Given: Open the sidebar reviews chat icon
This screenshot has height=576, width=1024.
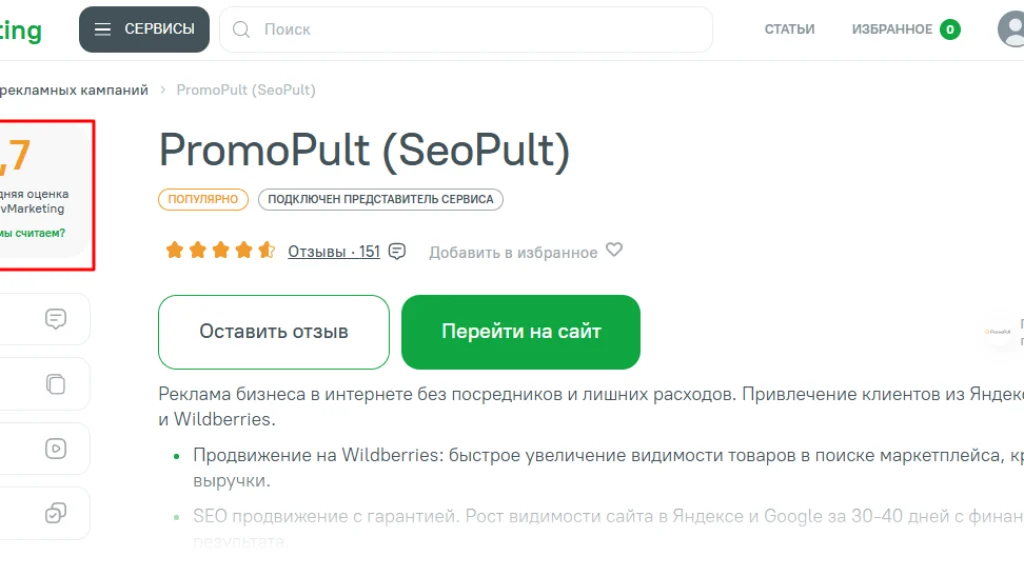Looking at the screenshot, I should pyautogui.click(x=56, y=319).
